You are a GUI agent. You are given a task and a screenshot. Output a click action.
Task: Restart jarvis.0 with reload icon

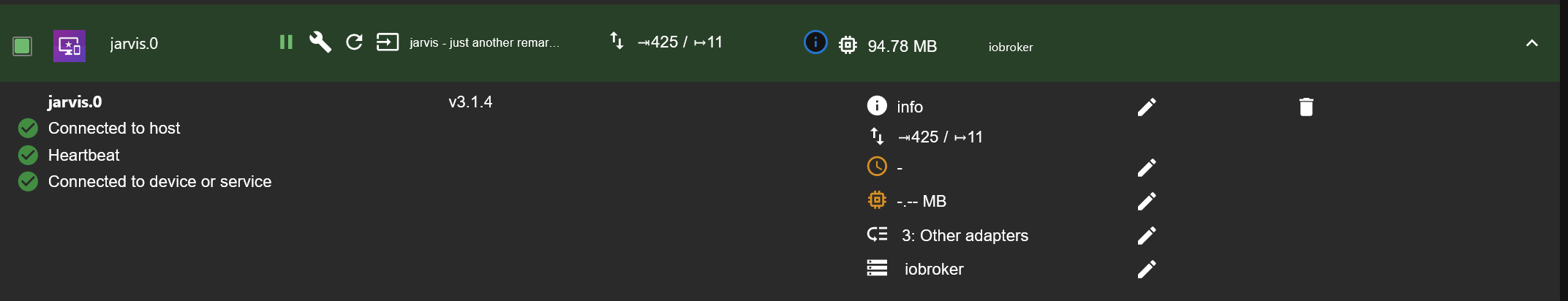354,42
